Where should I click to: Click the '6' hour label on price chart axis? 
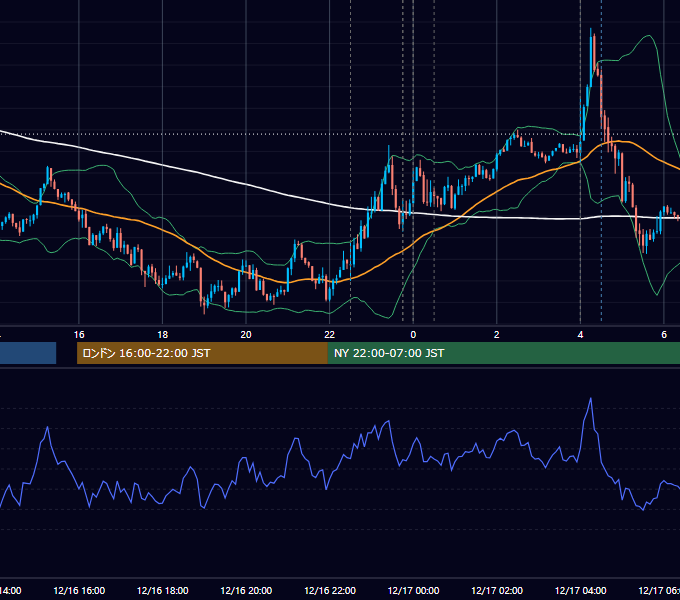click(x=664, y=335)
